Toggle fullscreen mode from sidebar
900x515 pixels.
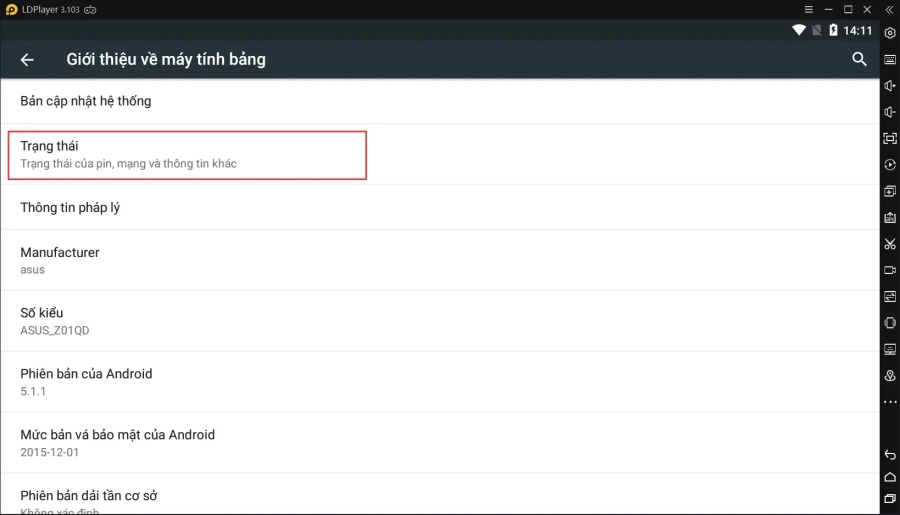pos(890,138)
